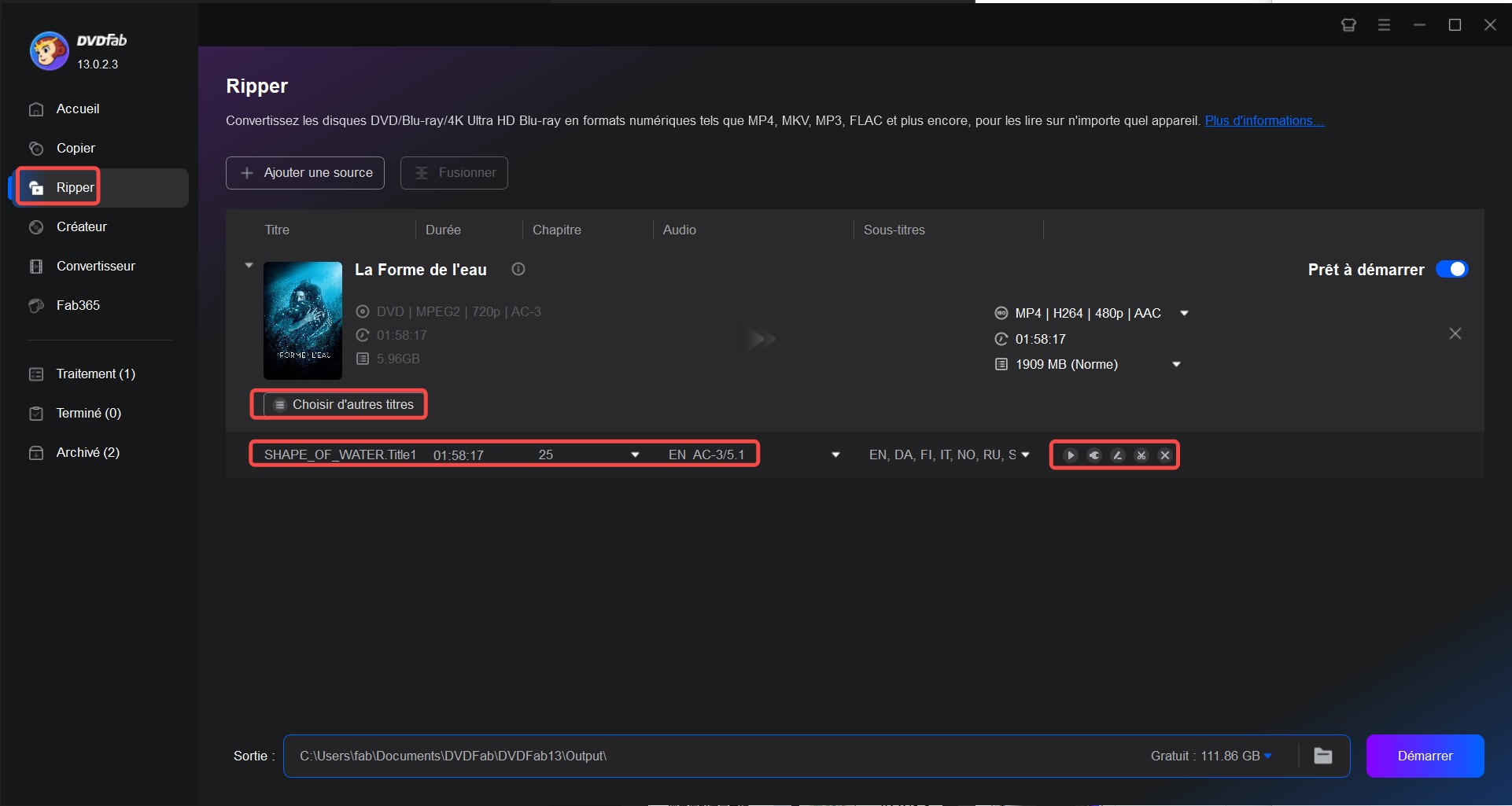Open advanced settings wrench icon for Title1

[1094, 455]
